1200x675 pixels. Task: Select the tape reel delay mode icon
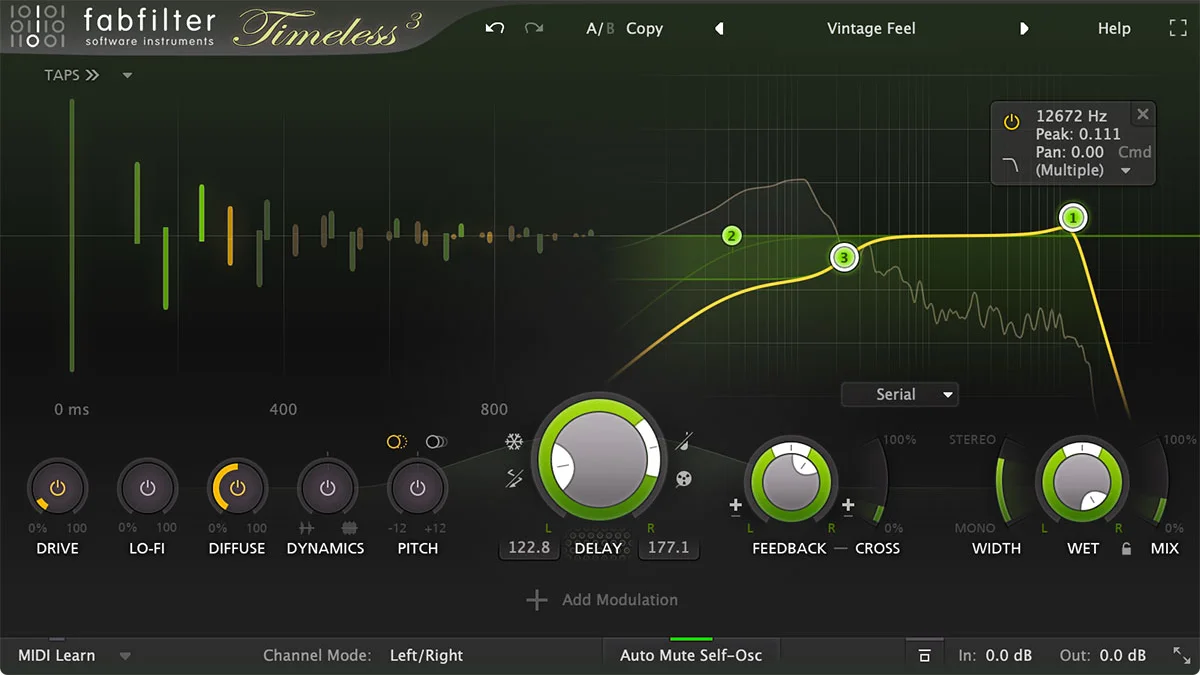tap(684, 478)
